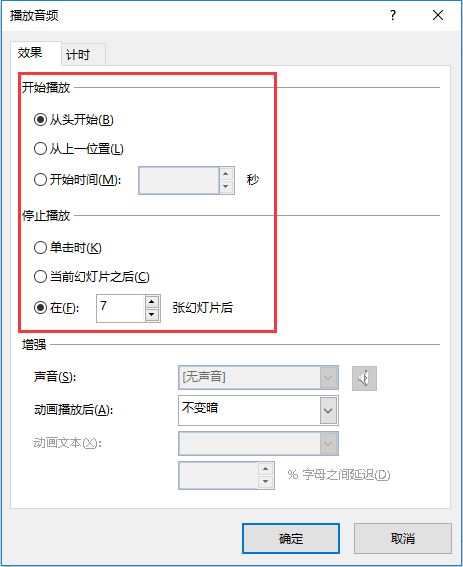Click the up arrow of 开始时间 spinner
463x567 pixels.
(x=226, y=174)
